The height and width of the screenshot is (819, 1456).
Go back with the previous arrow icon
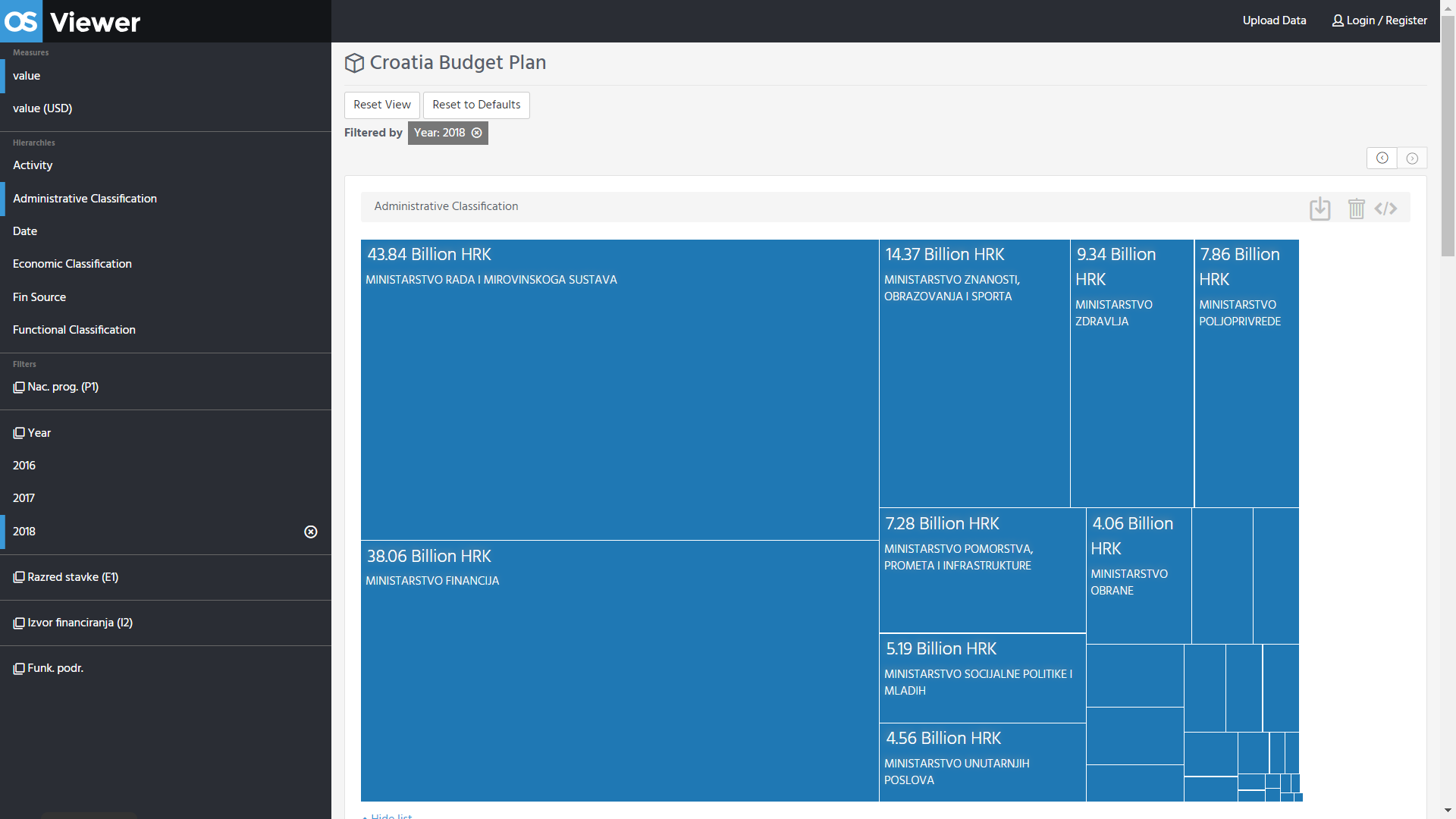coord(1382,158)
